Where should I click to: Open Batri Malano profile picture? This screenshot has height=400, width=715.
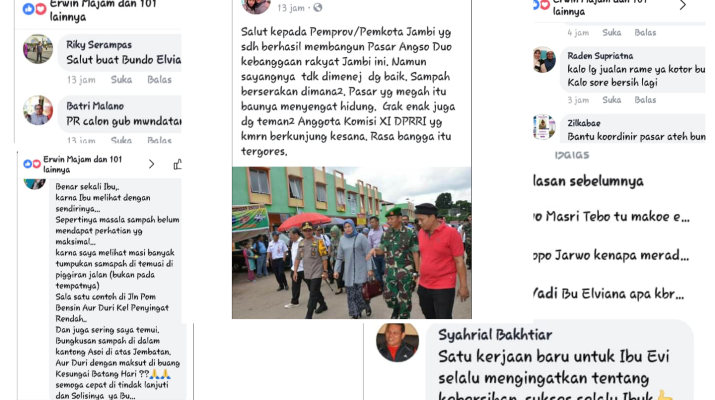(x=38, y=110)
